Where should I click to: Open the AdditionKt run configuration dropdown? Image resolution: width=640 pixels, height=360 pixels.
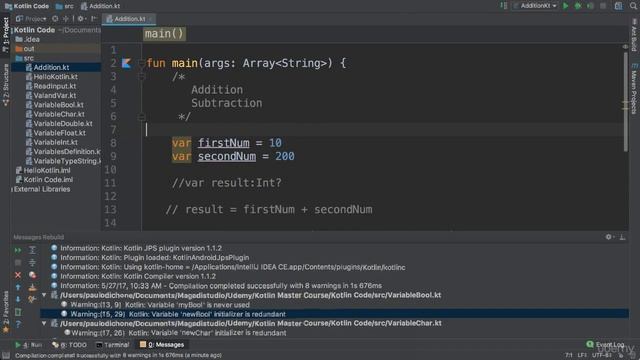pyautogui.click(x=536, y=6)
